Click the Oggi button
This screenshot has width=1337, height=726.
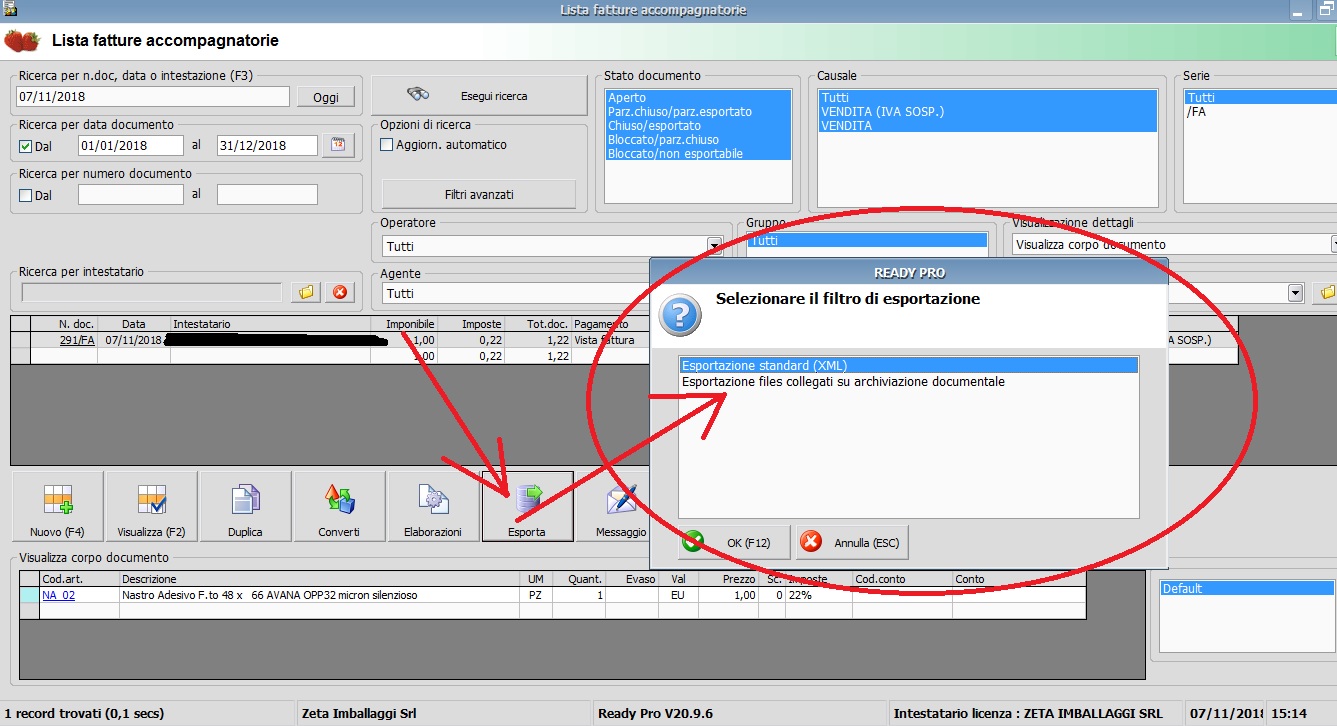coord(326,97)
